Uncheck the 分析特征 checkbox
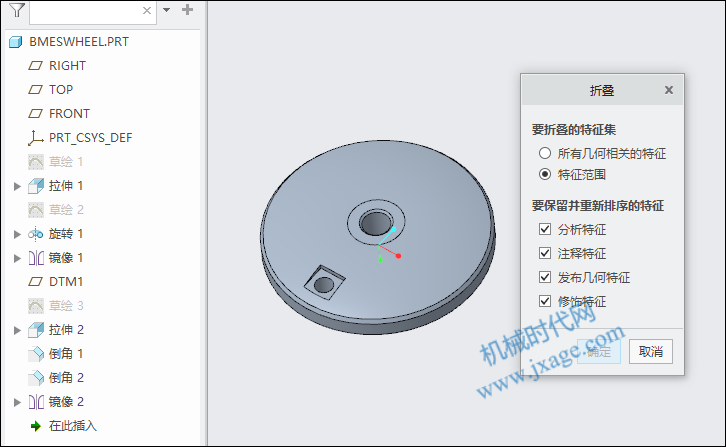 coord(545,229)
